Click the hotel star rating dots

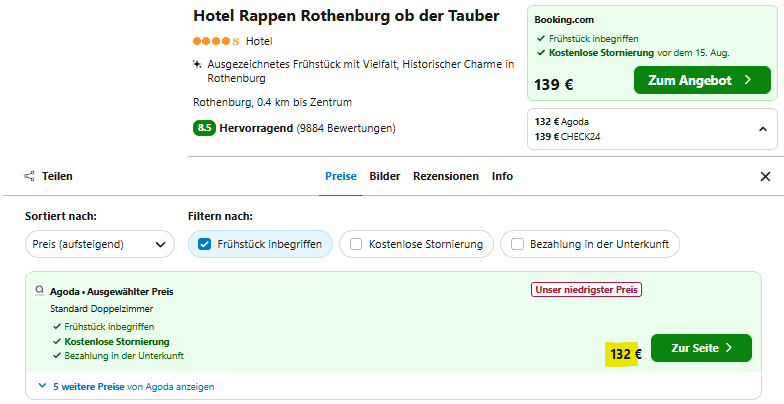coord(216,41)
